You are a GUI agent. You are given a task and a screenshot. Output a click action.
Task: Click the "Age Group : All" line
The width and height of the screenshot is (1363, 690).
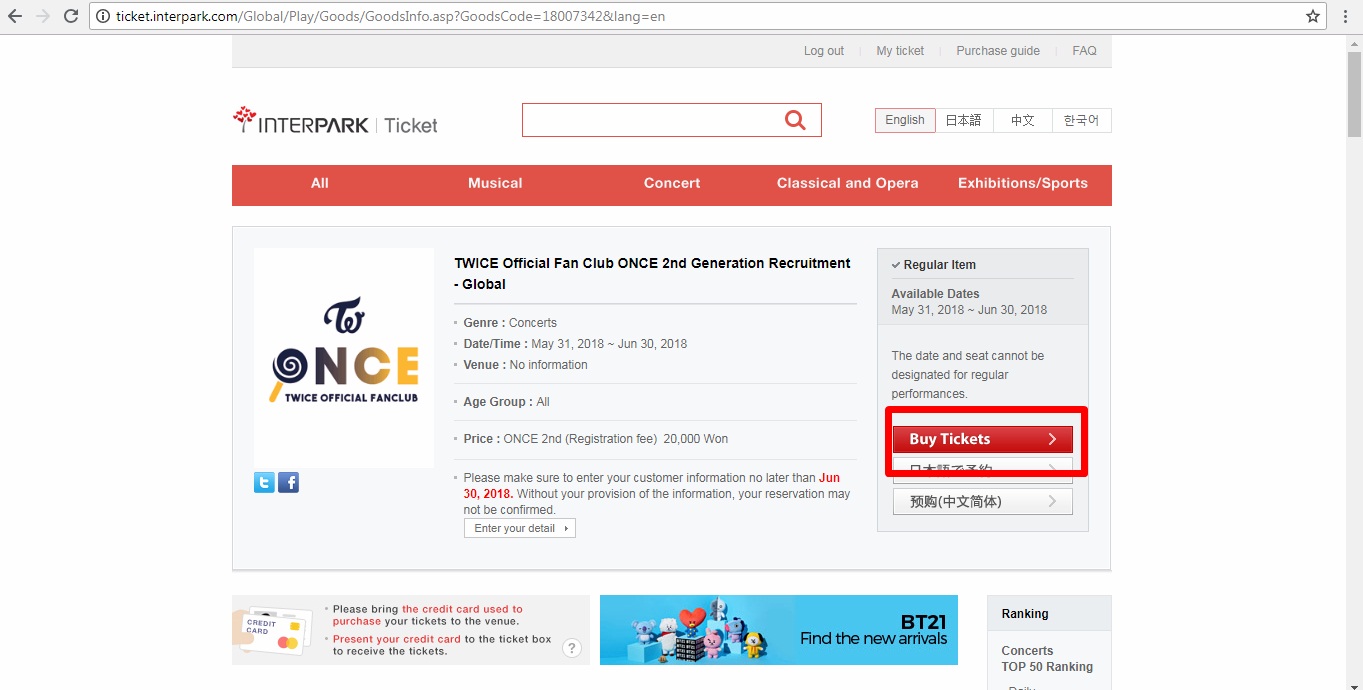506,402
